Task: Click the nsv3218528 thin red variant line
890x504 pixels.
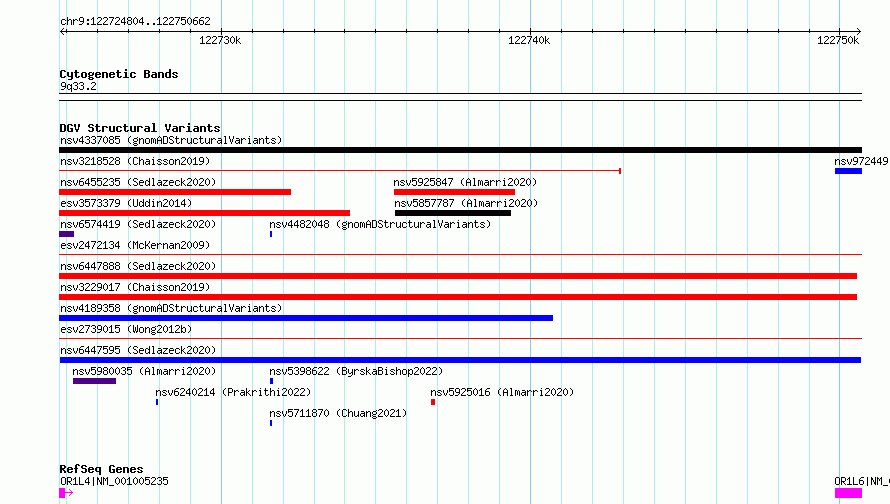Action: pyautogui.click(x=340, y=171)
